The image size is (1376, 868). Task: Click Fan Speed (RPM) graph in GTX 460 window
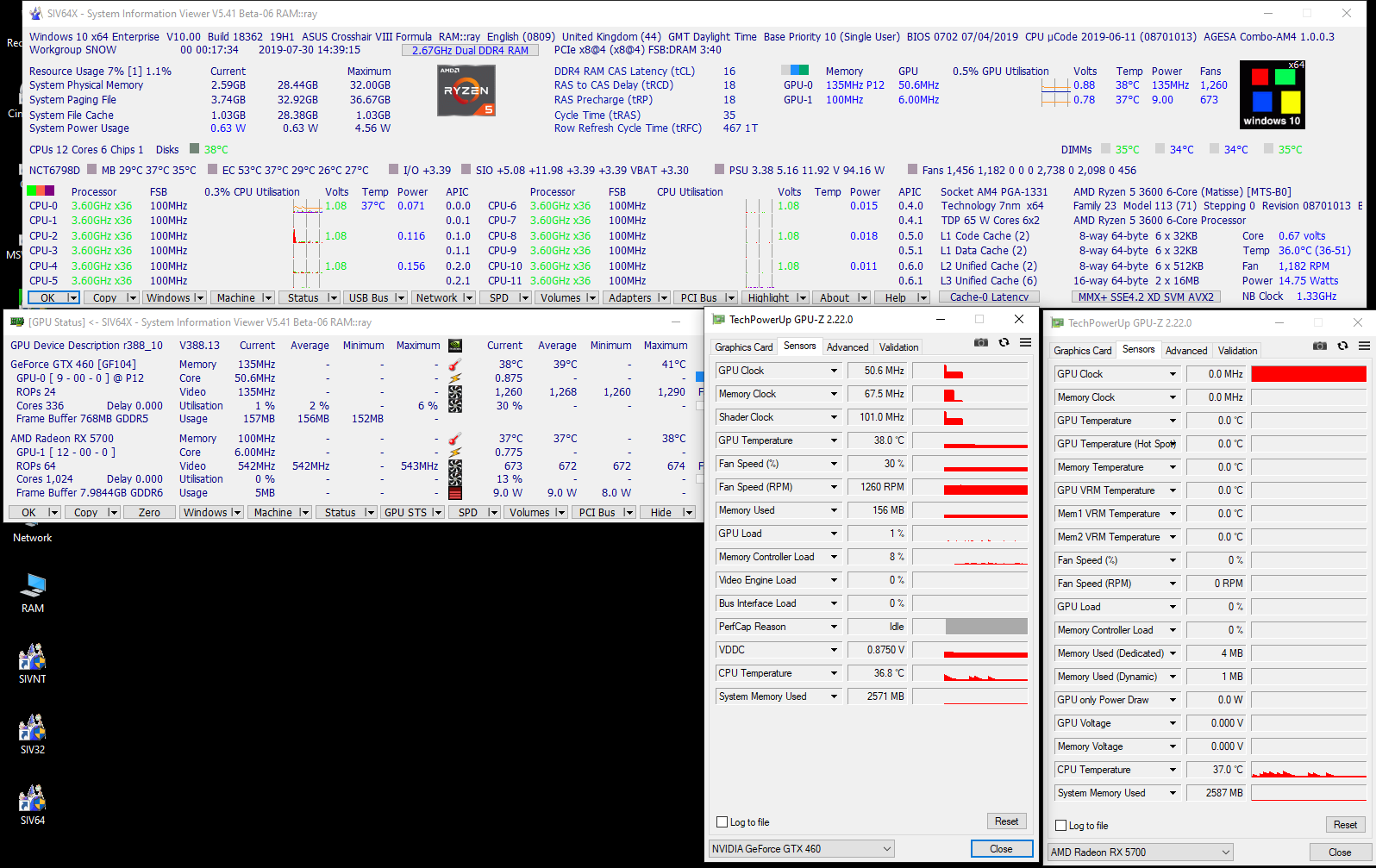click(970, 487)
